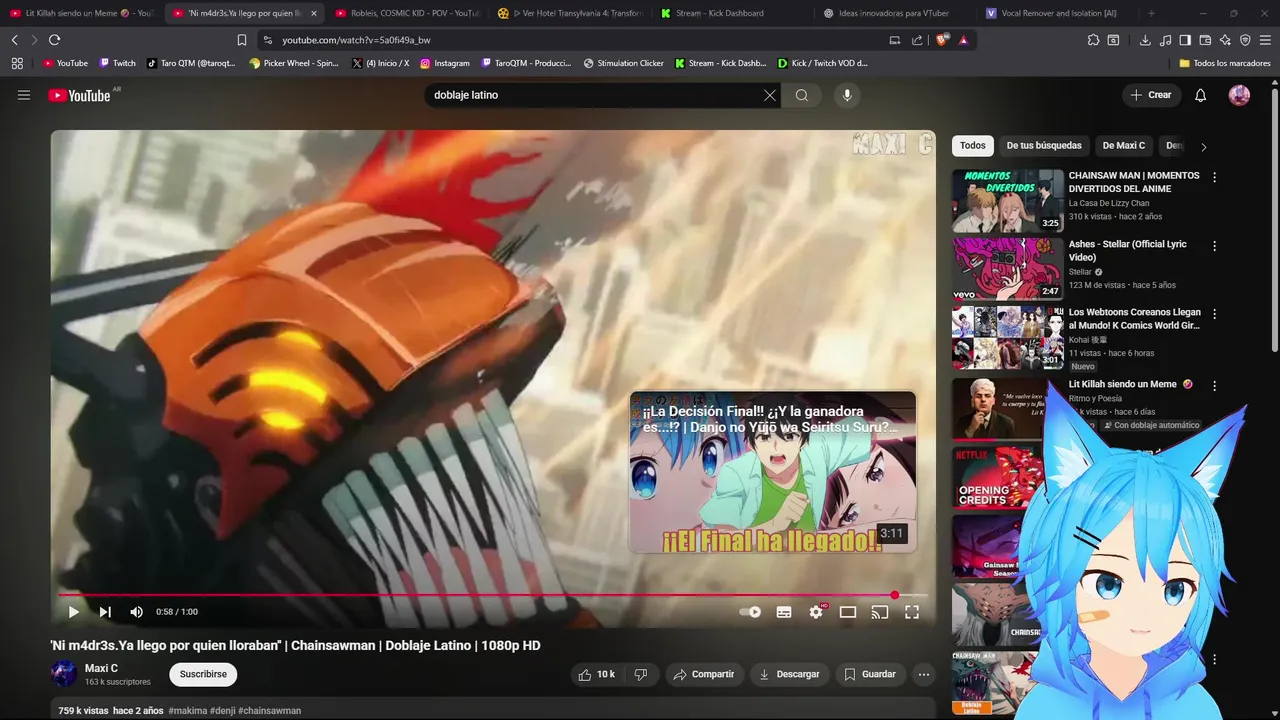The image size is (1280, 720).
Task: Open Ashes - Stellar Official Lyric Video title
Action: tap(1127, 251)
